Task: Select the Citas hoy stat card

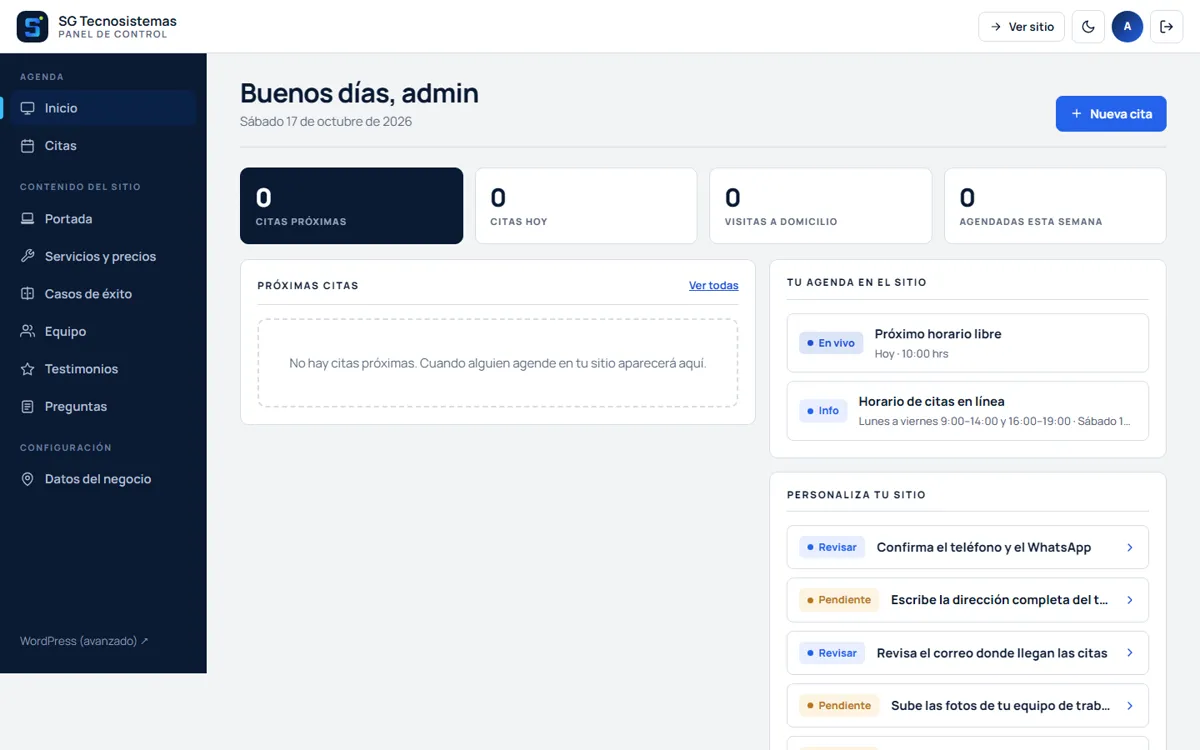Action: tap(586, 206)
